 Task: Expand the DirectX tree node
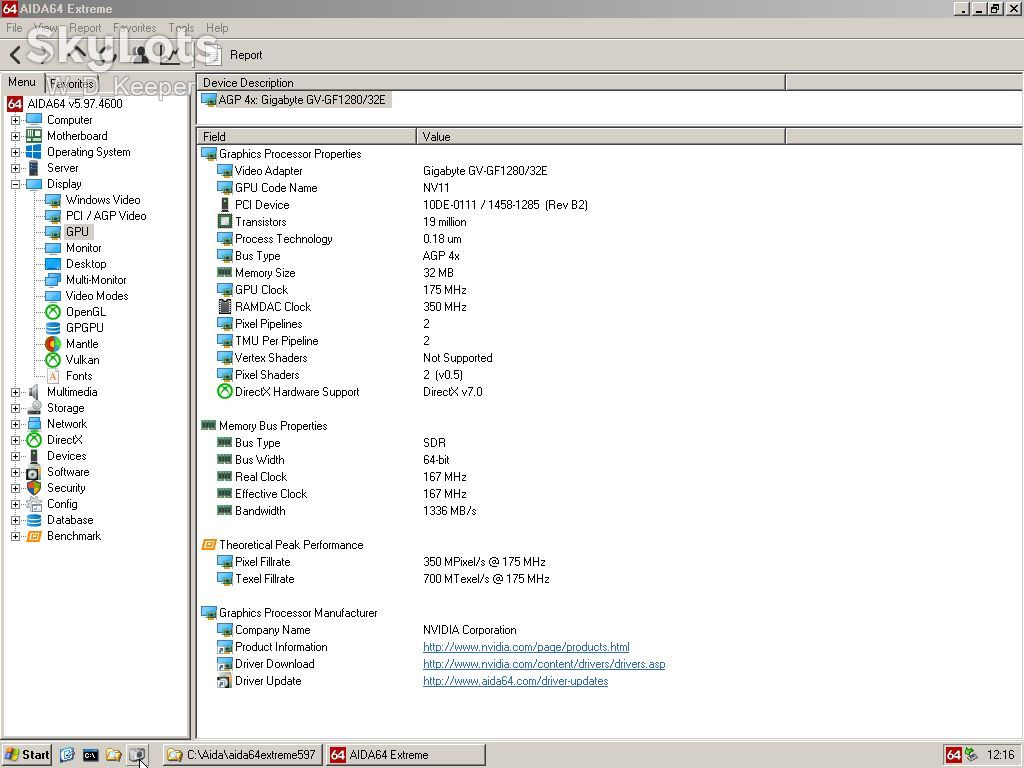pyautogui.click(x=16, y=440)
